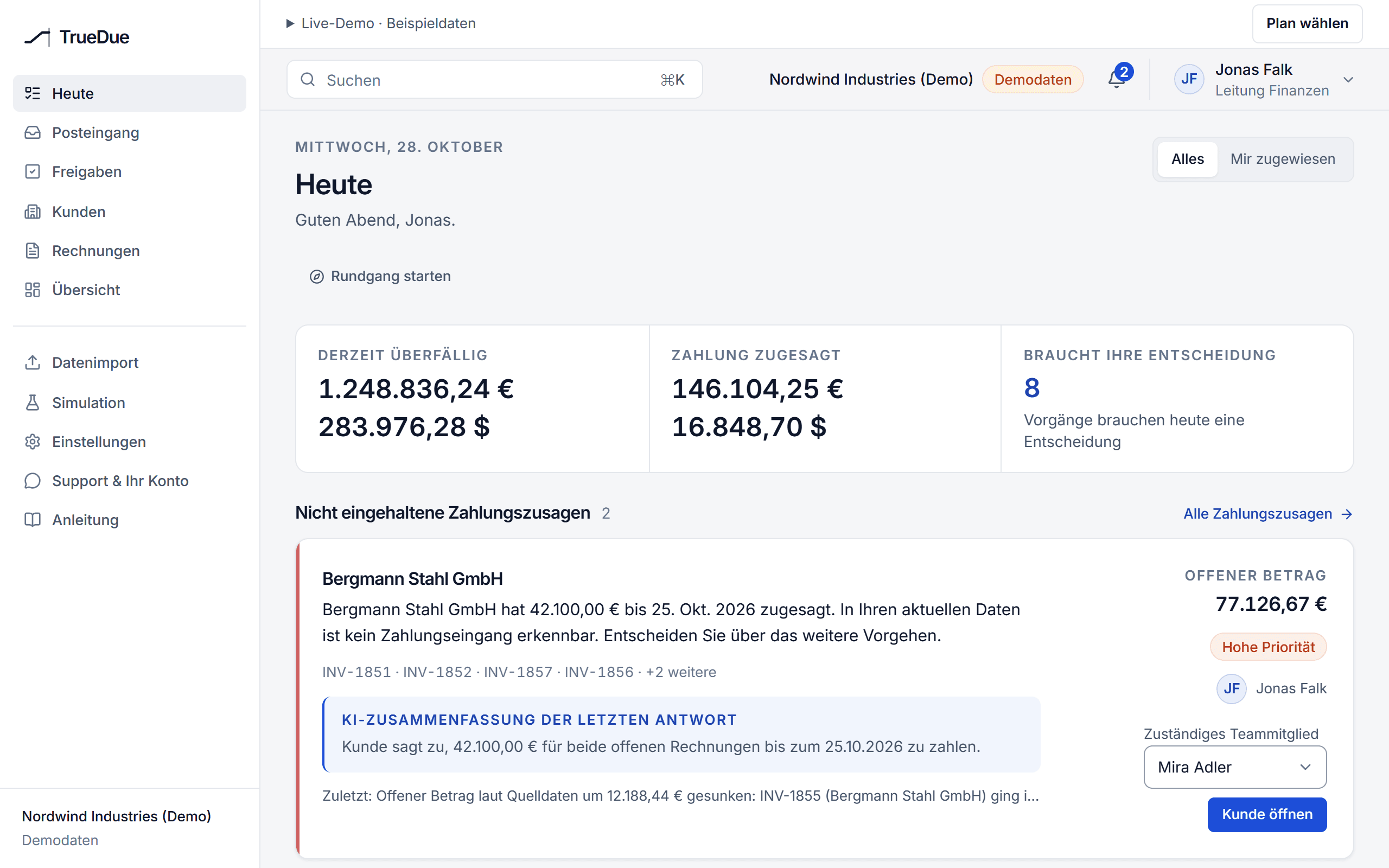Click the 1.248.836,24 € overdue amount
This screenshot has width=1389, height=868.
416,388
